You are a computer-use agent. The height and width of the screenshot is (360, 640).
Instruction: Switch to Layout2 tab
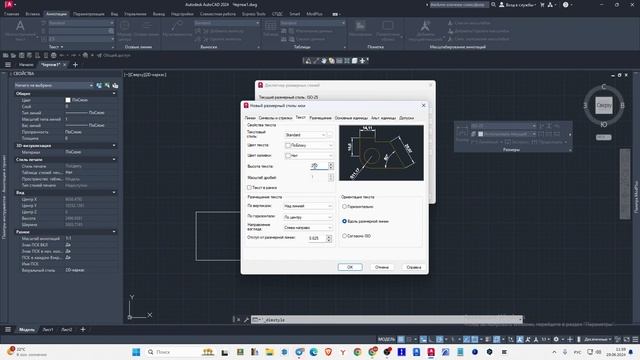(x=67, y=329)
